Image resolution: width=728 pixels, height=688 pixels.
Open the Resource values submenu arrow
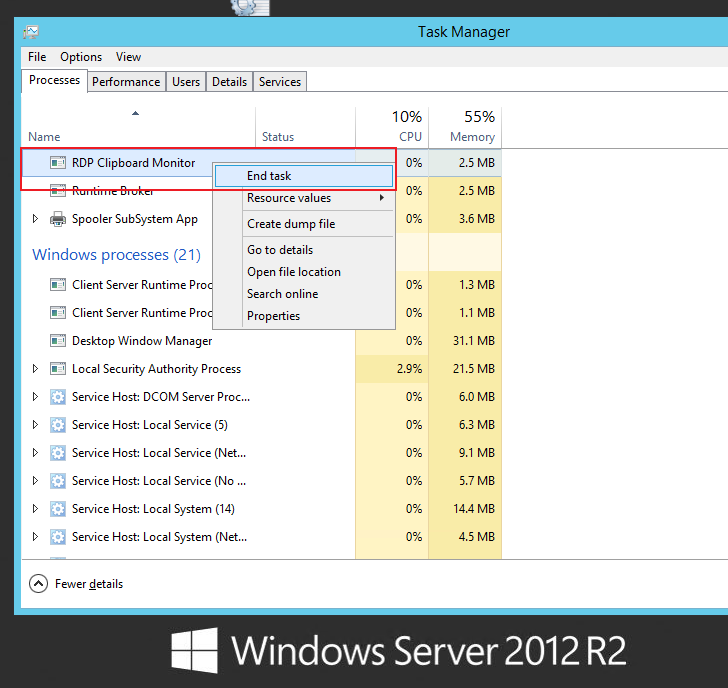click(382, 198)
